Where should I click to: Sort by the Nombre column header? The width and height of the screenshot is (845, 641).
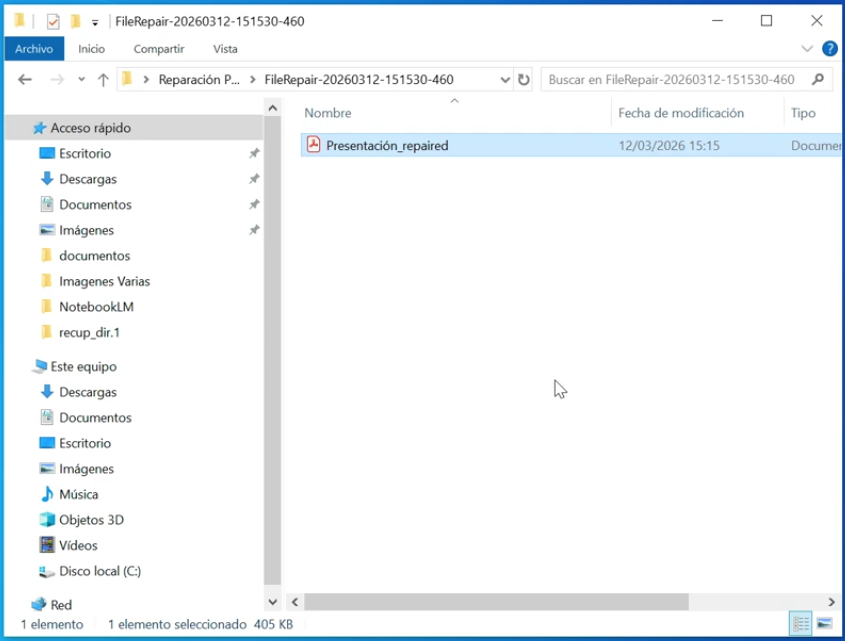click(328, 113)
